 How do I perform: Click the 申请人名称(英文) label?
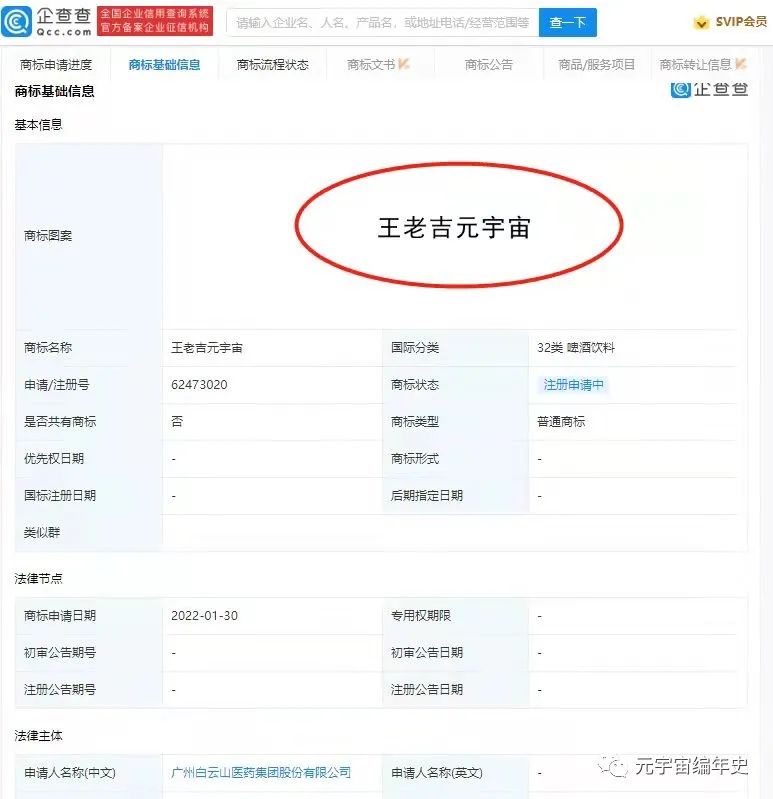(x=437, y=773)
